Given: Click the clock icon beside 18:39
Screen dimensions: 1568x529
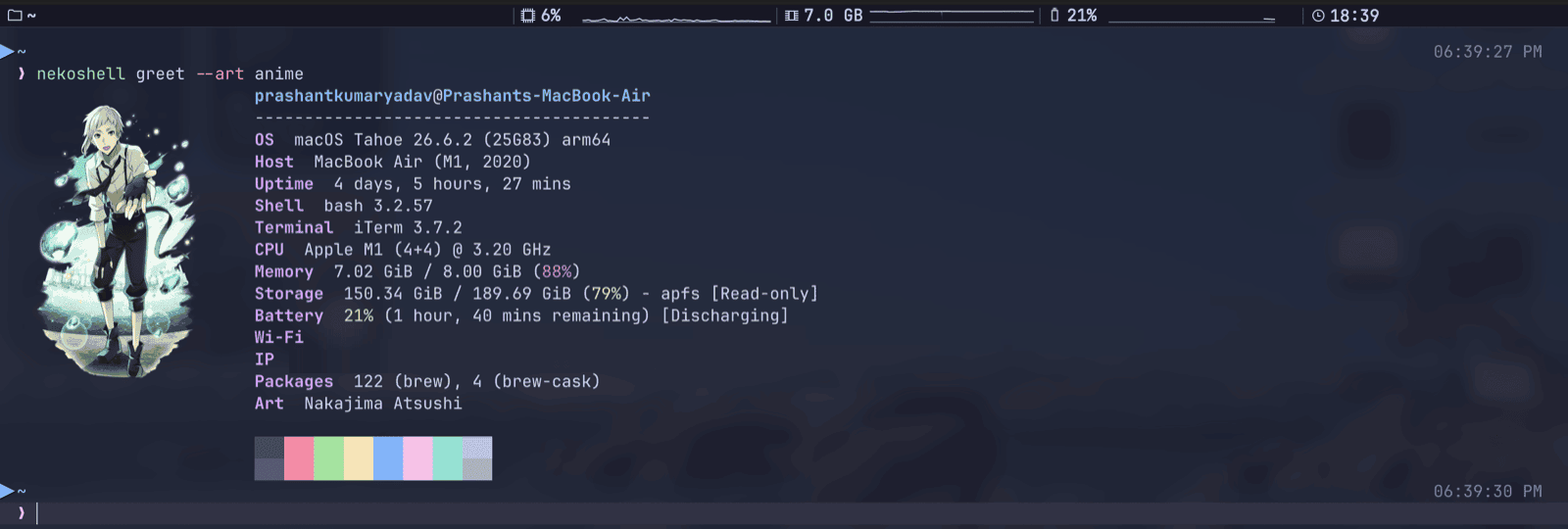Looking at the screenshot, I should coord(1318,16).
